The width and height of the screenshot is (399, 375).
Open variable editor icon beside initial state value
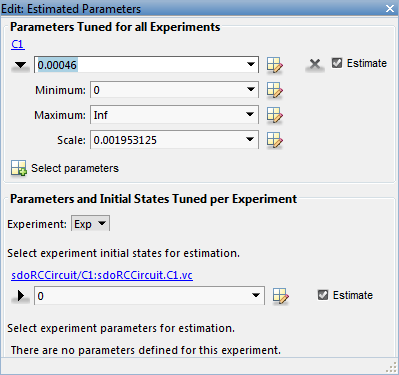[x=281, y=296]
